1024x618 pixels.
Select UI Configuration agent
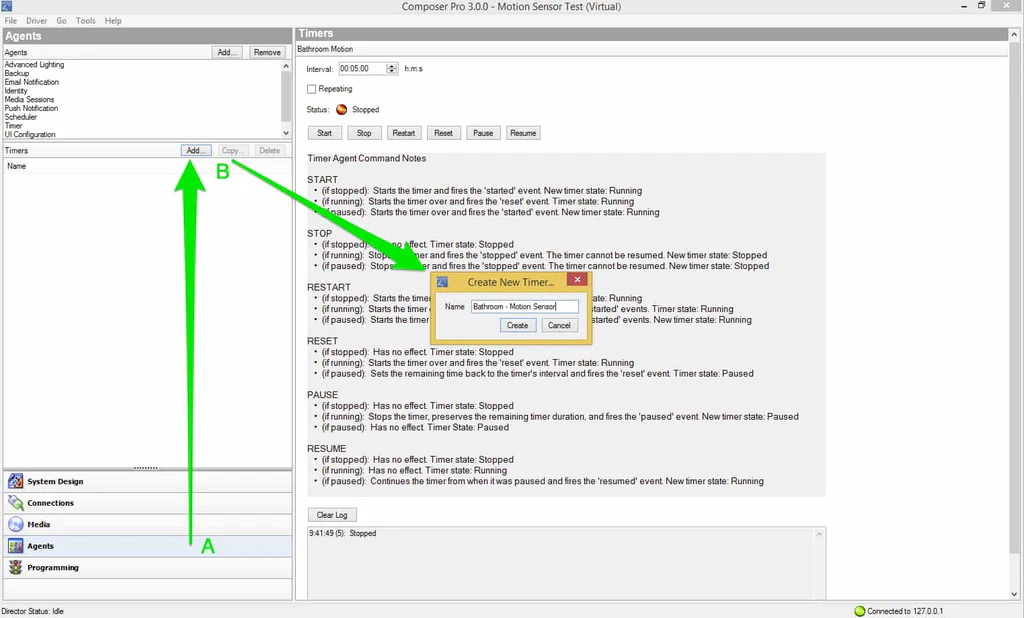30,135
